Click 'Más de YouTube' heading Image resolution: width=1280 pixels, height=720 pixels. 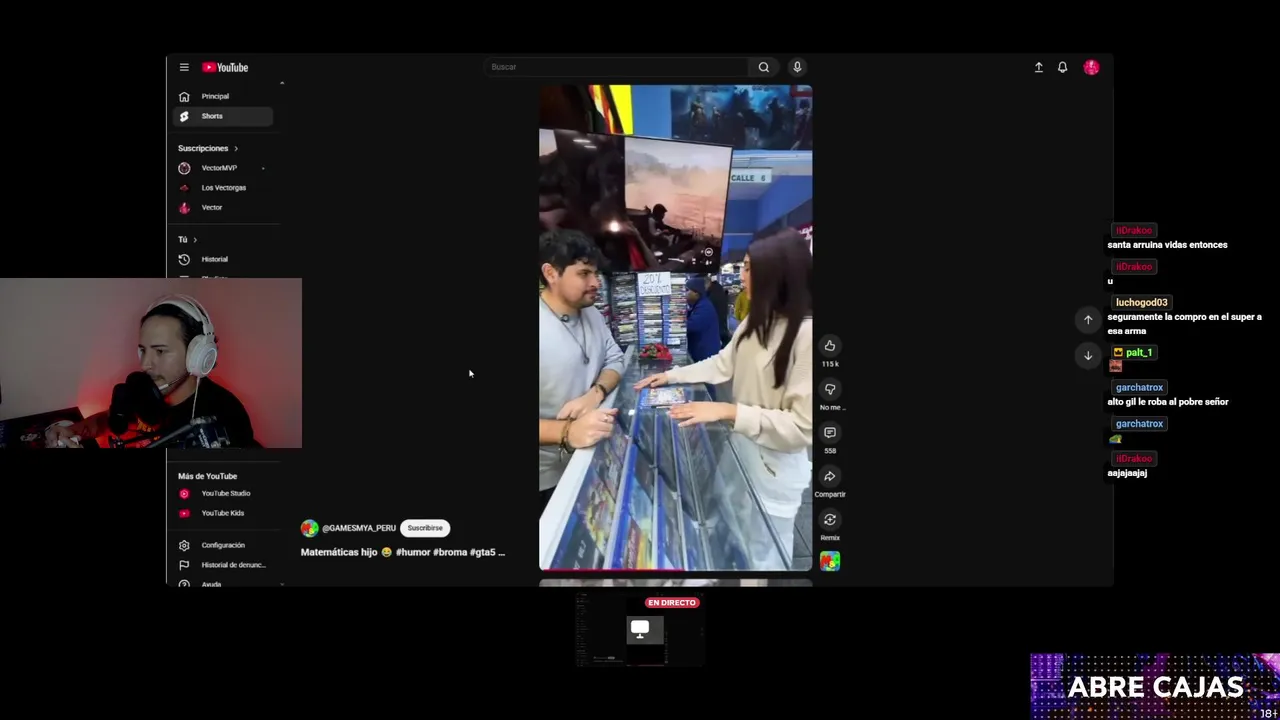click(207, 476)
